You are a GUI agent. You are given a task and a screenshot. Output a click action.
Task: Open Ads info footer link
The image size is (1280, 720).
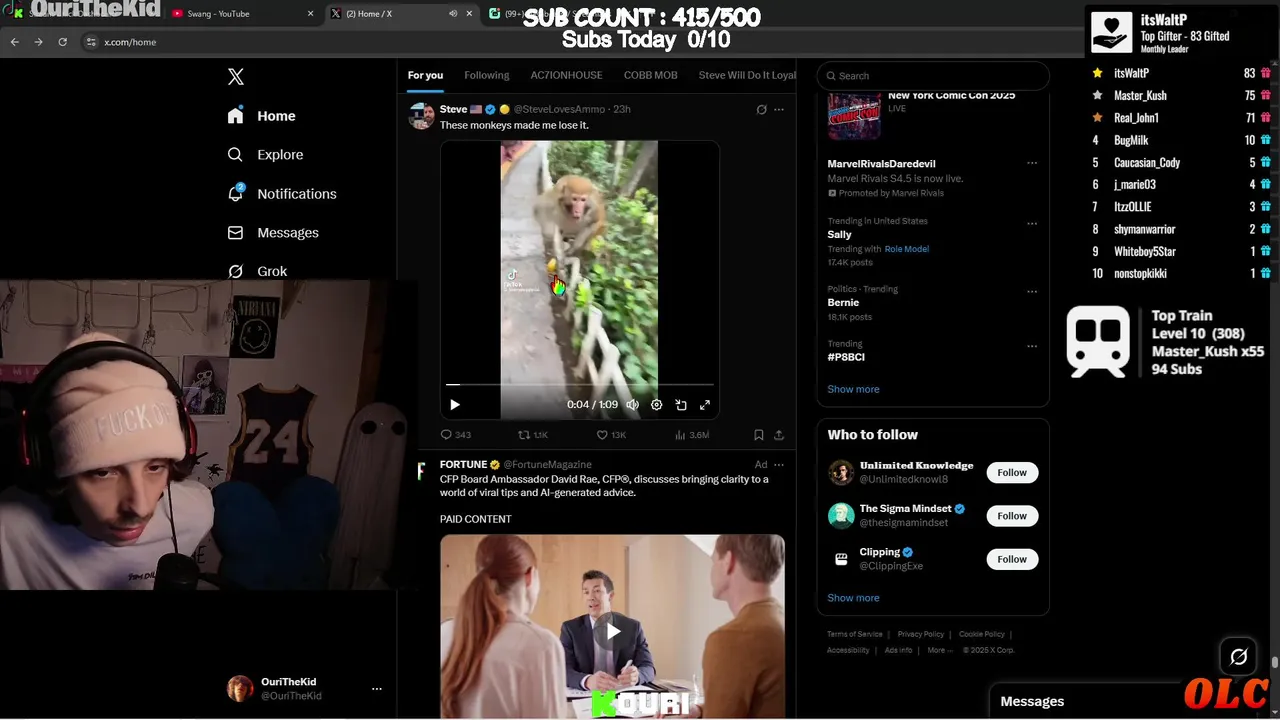click(898, 650)
